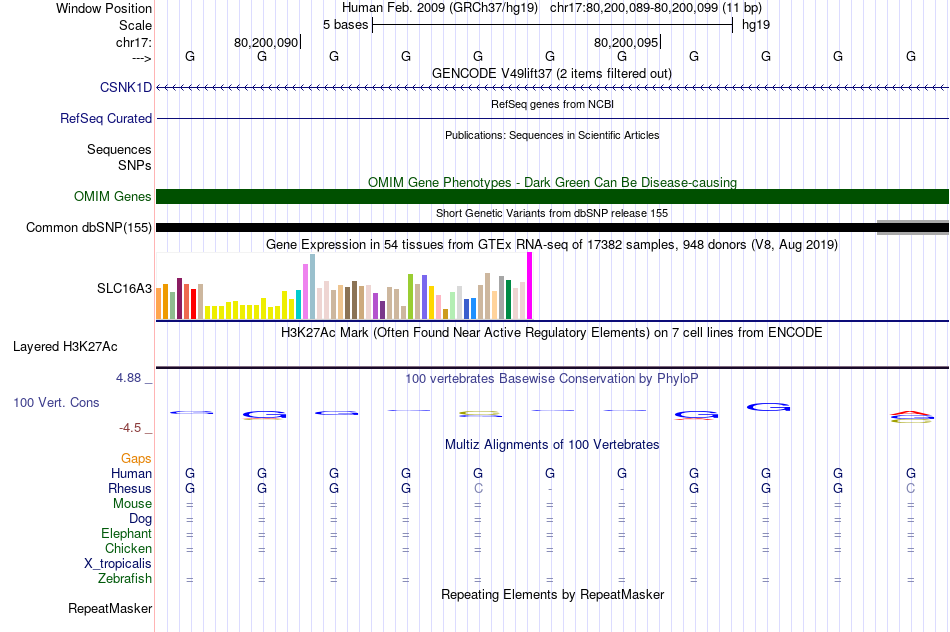Click the H3K27Ac Mark ENCODE track title
The image size is (950, 632).
(552, 332)
